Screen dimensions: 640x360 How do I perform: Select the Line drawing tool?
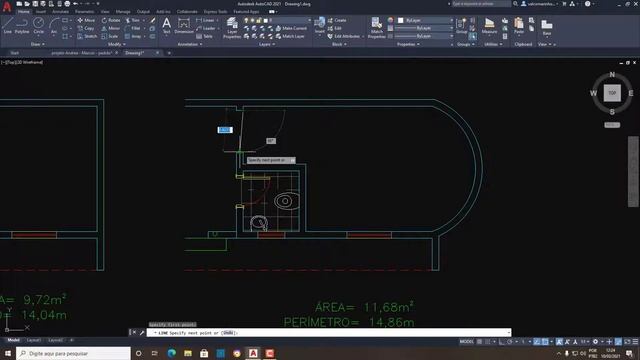click(x=8, y=26)
